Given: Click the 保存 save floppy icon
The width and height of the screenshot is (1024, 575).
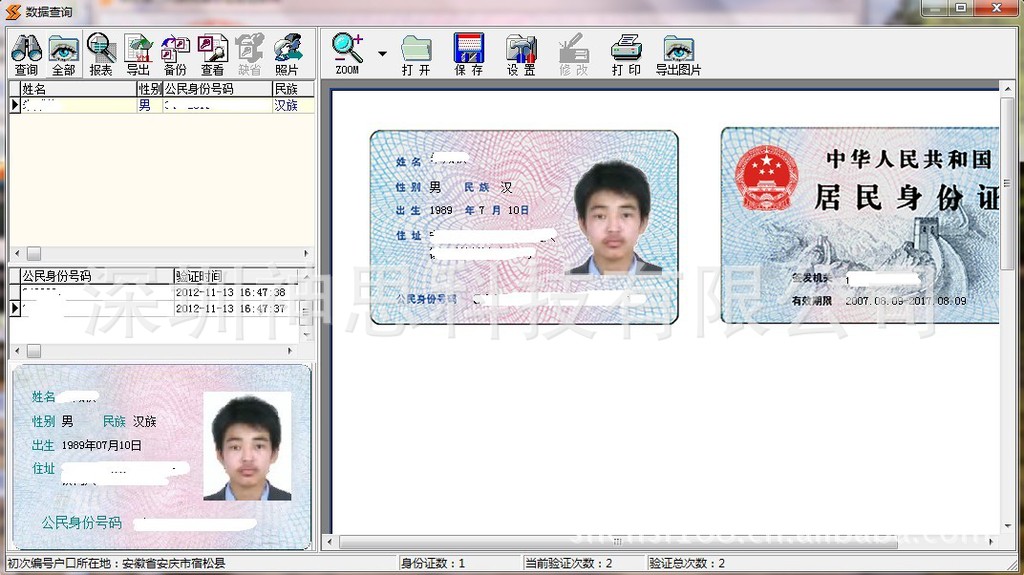Looking at the screenshot, I should tap(468, 54).
